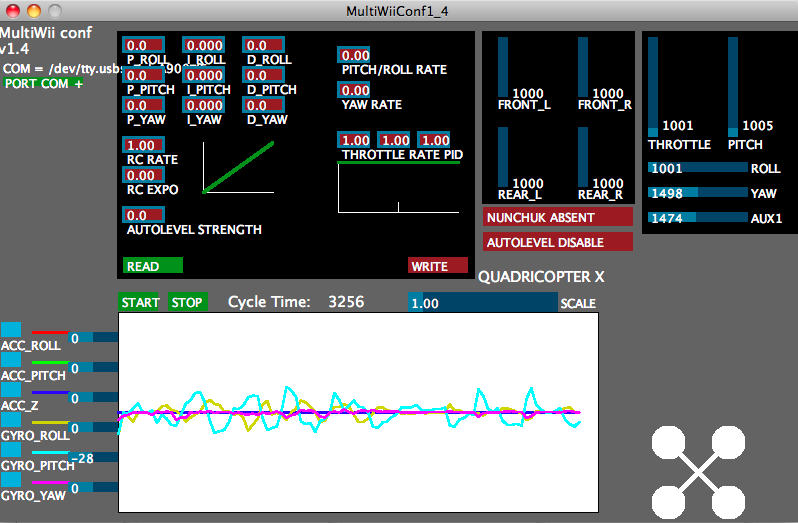This screenshot has width=798, height=523.
Task: Select the RC RATE value field
Action: 144,145
